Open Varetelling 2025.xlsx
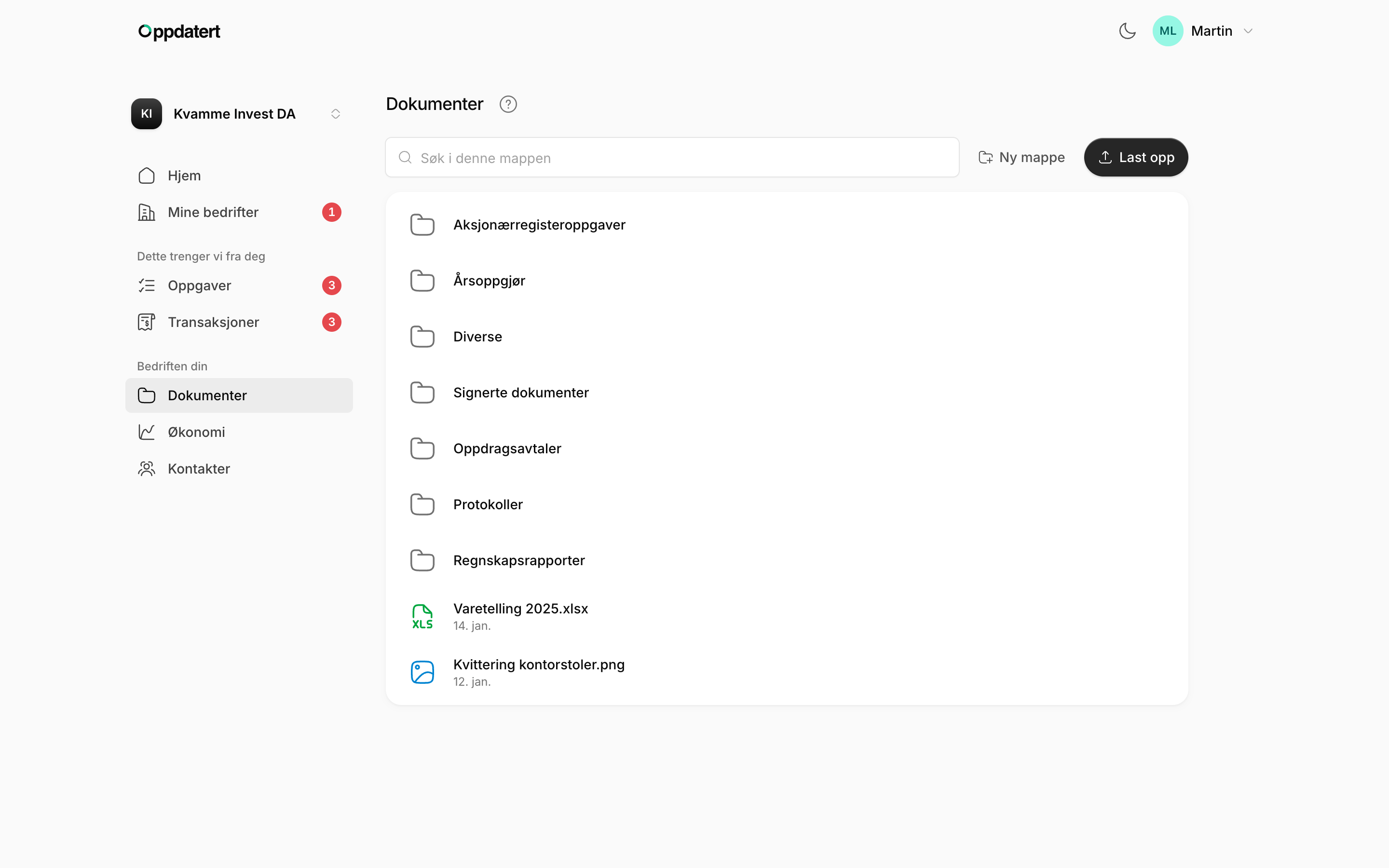Image resolution: width=1389 pixels, height=868 pixels. point(786,617)
